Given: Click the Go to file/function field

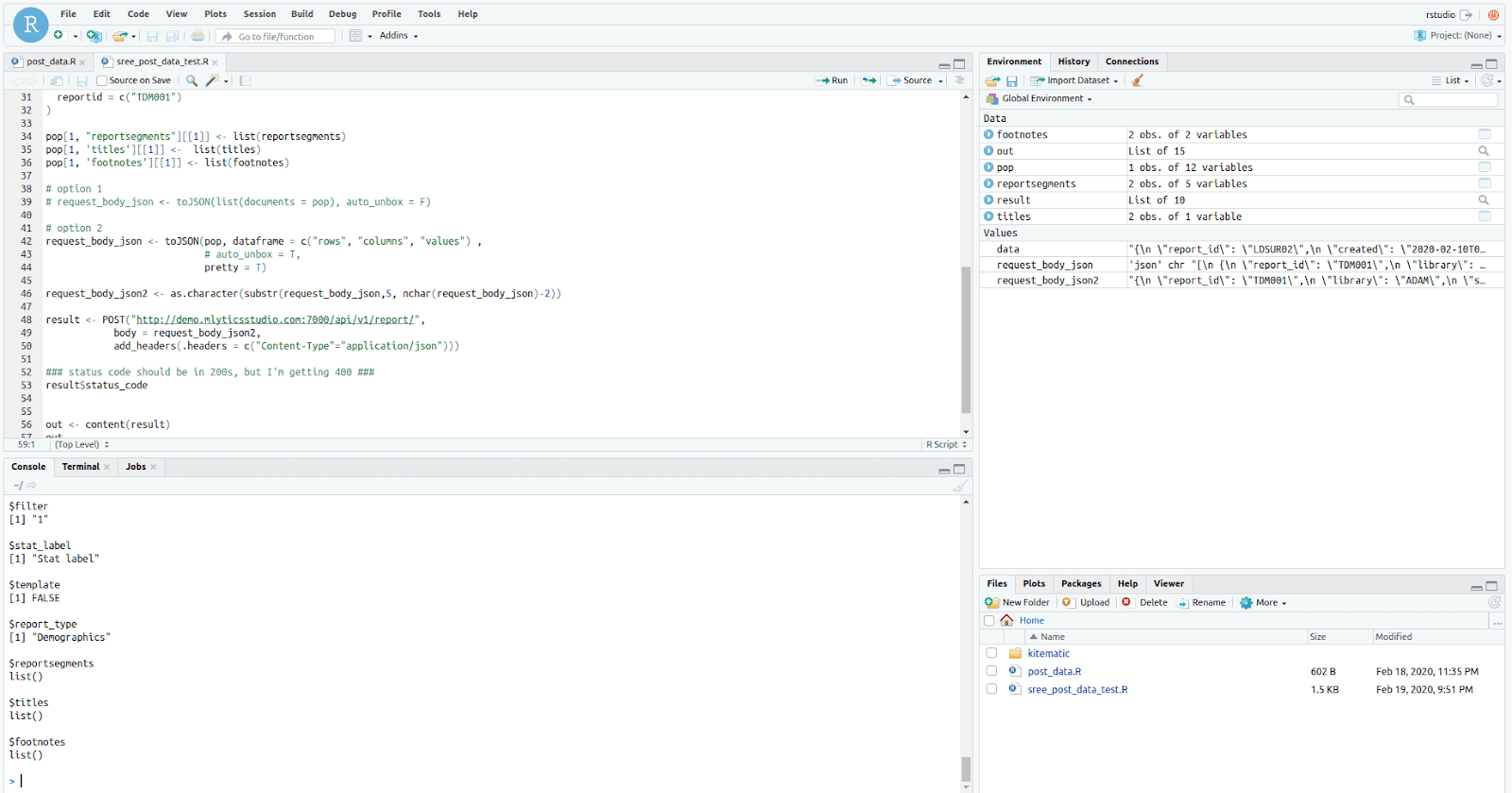Looking at the screenshot, I should [x=275, y=36].
